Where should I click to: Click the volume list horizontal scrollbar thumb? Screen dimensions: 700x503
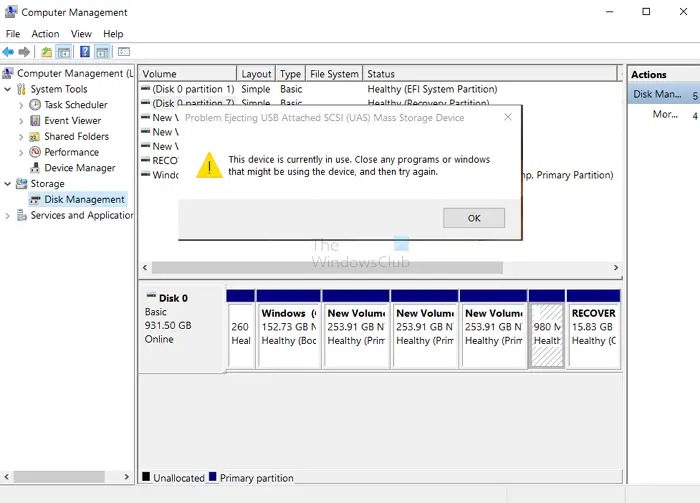click(327, 268)
